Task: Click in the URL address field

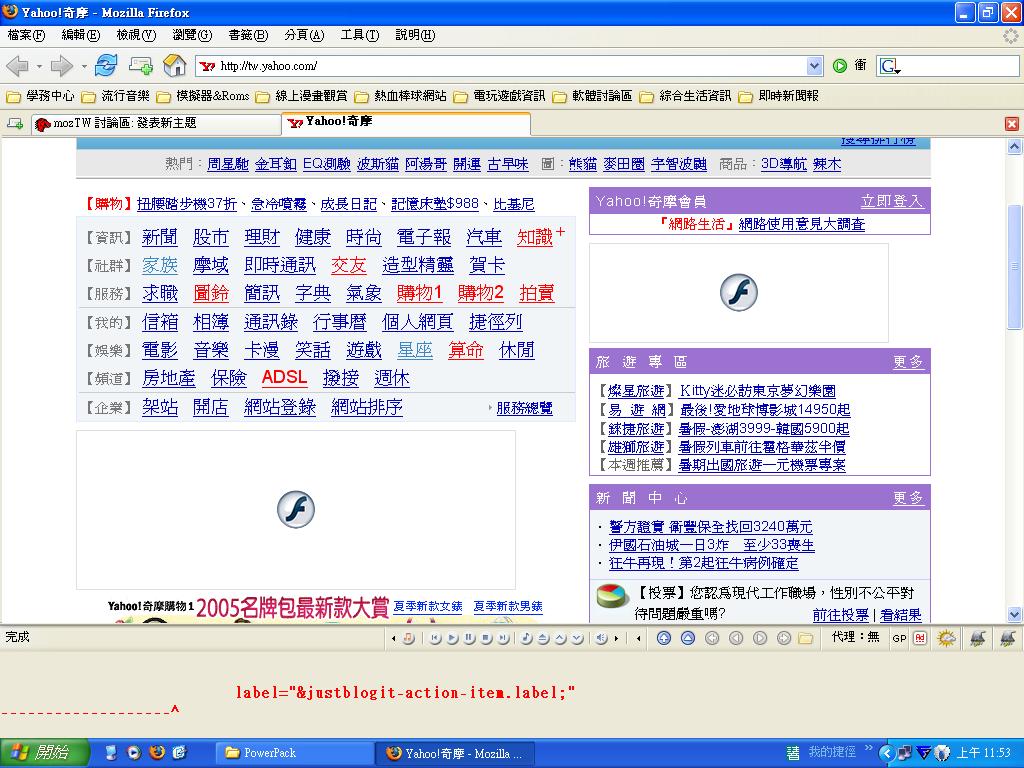Action: pos(500,66)
